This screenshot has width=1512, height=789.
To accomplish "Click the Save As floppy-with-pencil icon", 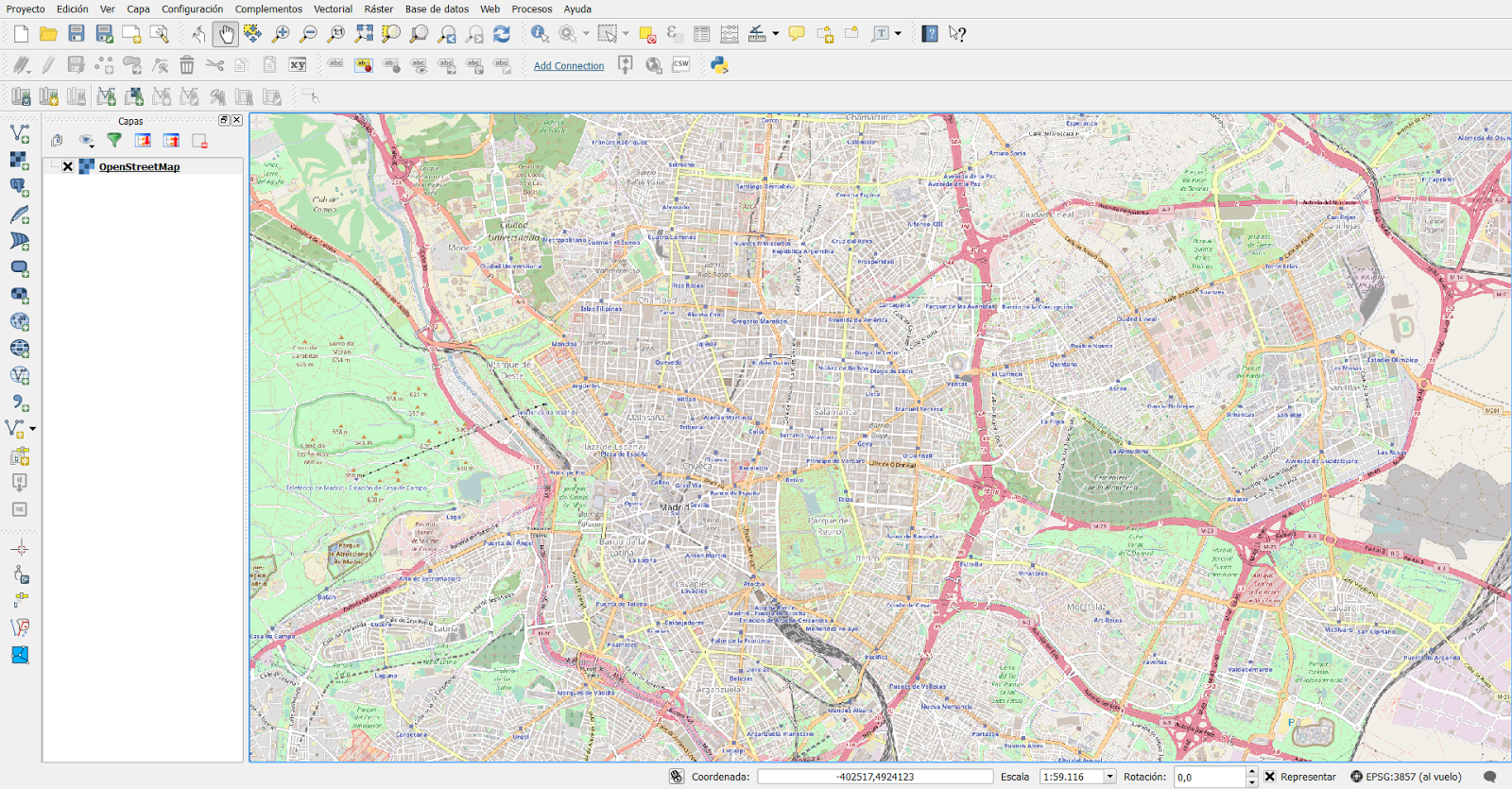I will (x=104, y=34).
